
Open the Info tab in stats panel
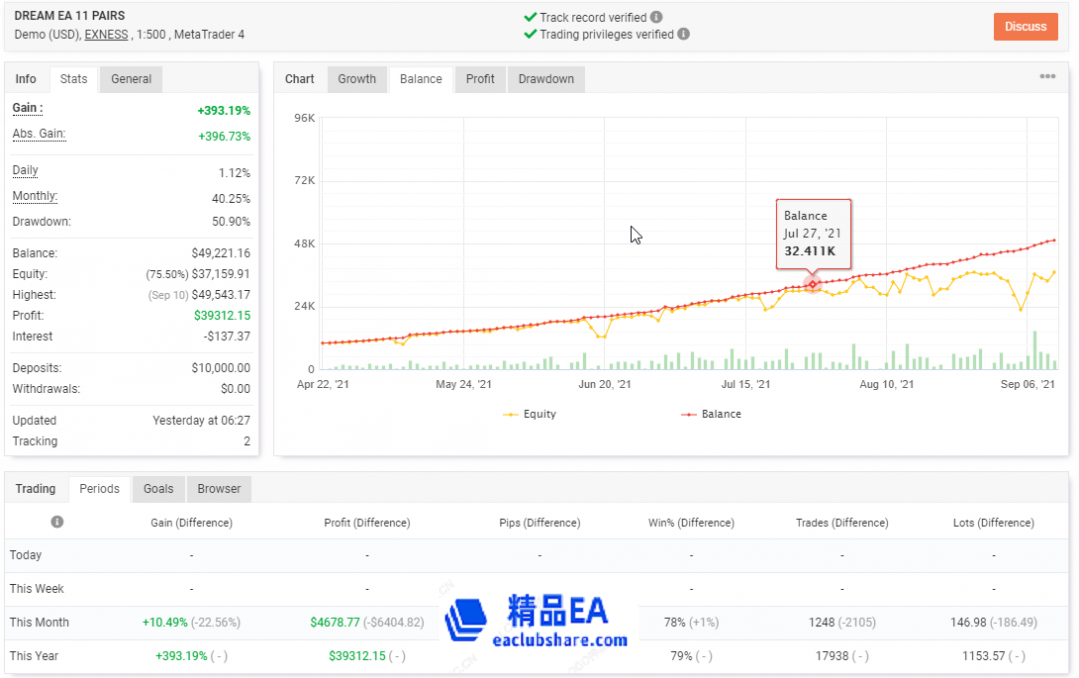pos(26,79)
